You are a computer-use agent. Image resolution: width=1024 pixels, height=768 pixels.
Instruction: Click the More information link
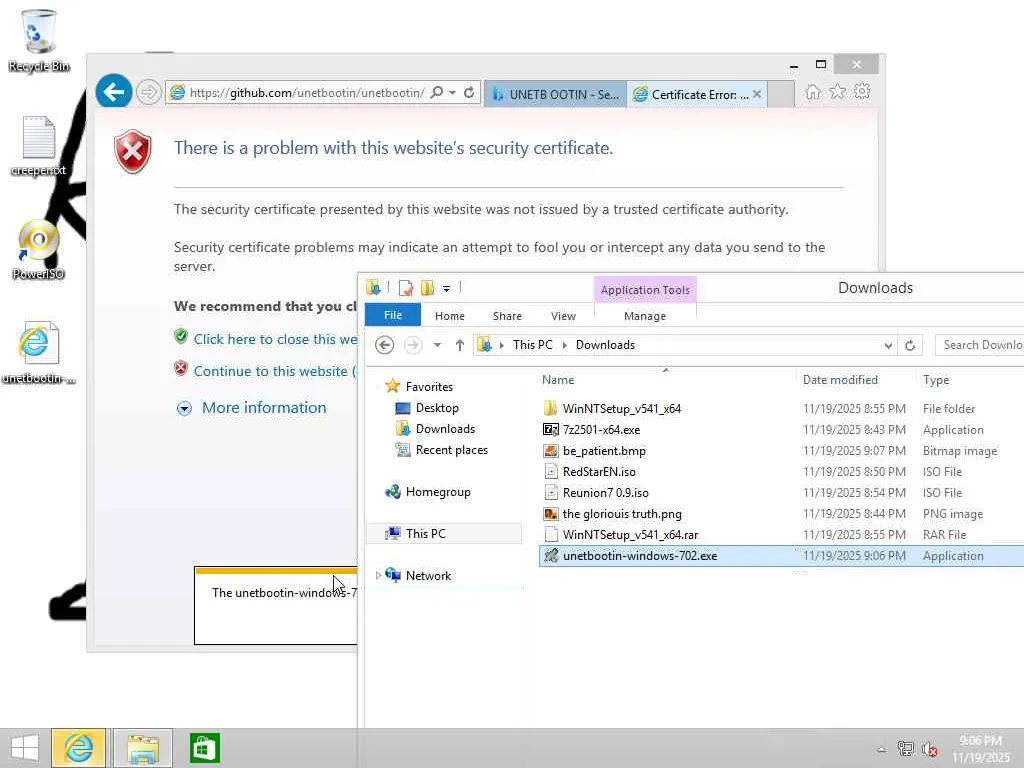click(x=264, y=408)
